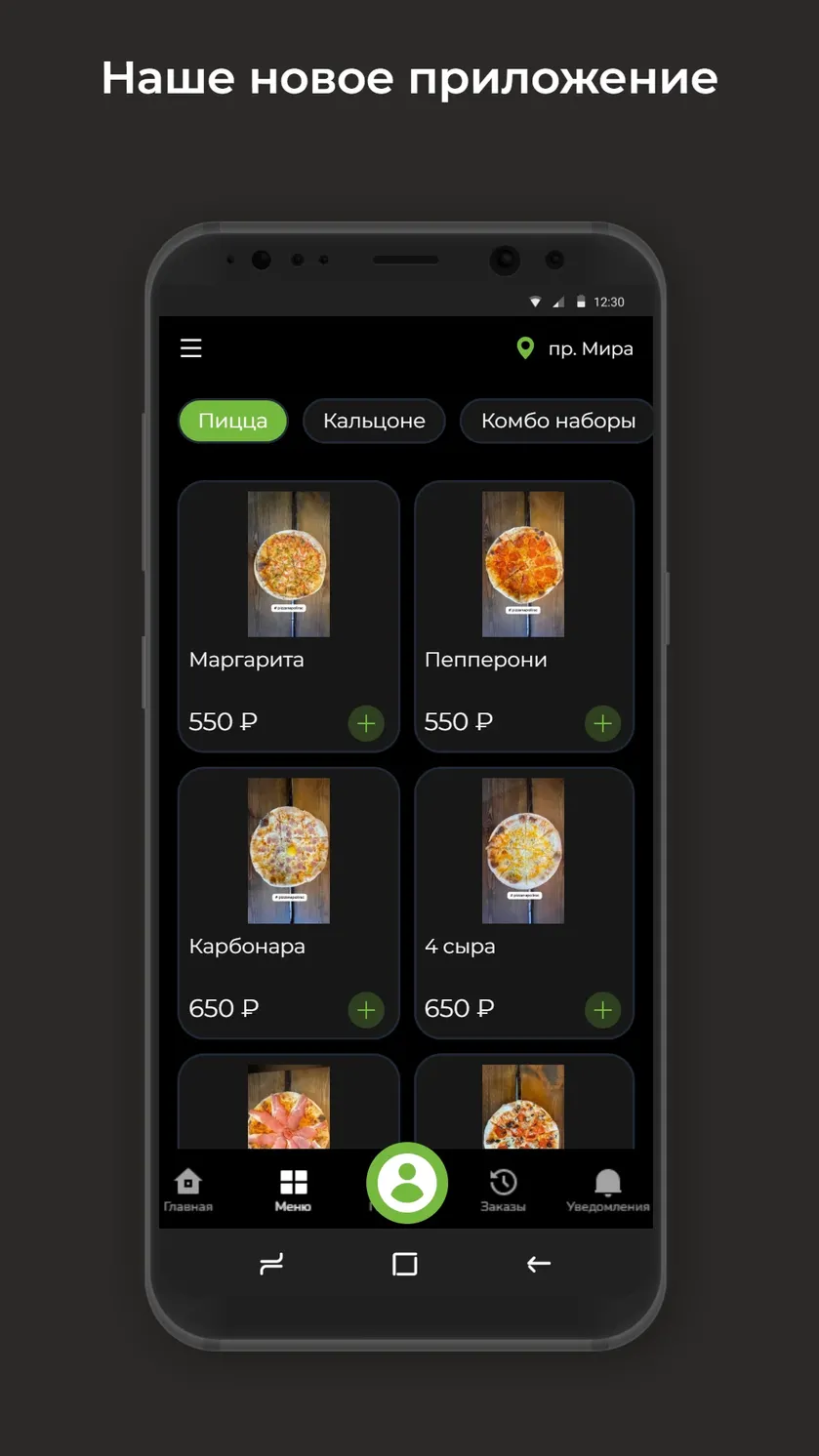Open the hamburger menu icon

point(191,348)
